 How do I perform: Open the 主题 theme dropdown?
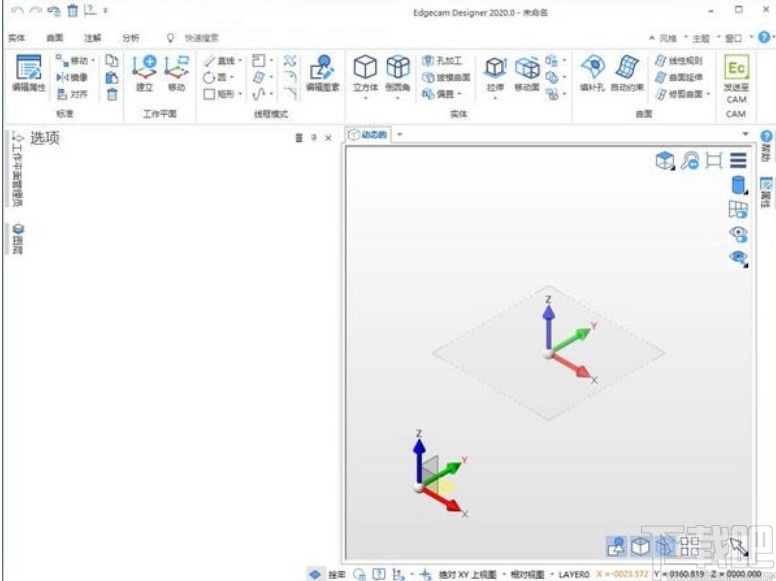pos(705,38)
